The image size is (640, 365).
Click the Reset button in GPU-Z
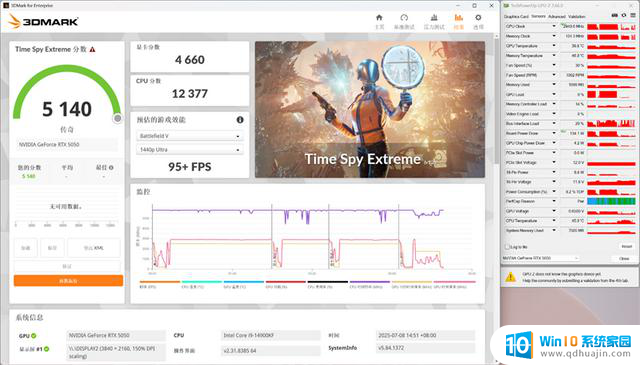pos(627,247)
